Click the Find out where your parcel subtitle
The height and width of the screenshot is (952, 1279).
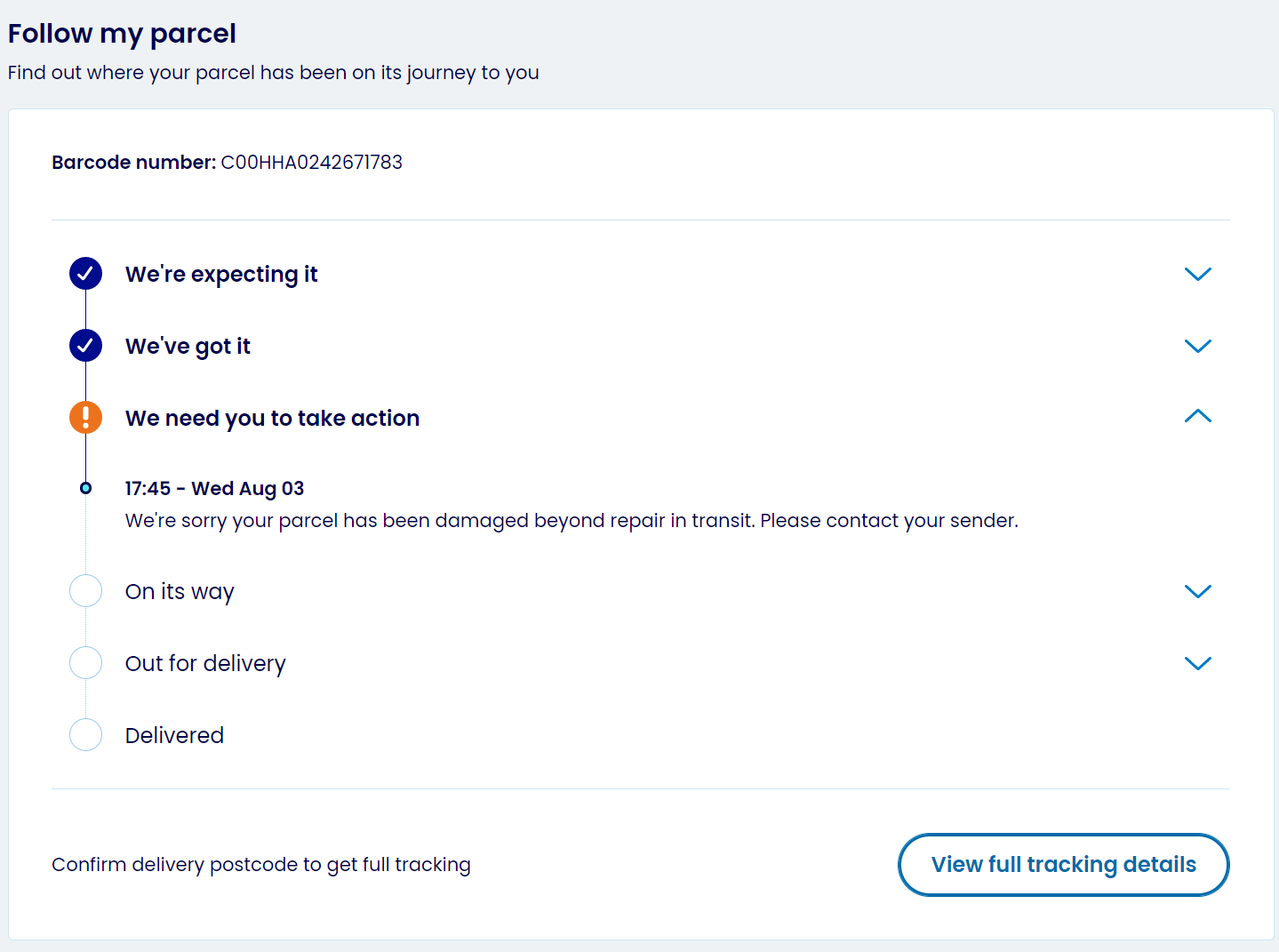[x=273, y=73]
